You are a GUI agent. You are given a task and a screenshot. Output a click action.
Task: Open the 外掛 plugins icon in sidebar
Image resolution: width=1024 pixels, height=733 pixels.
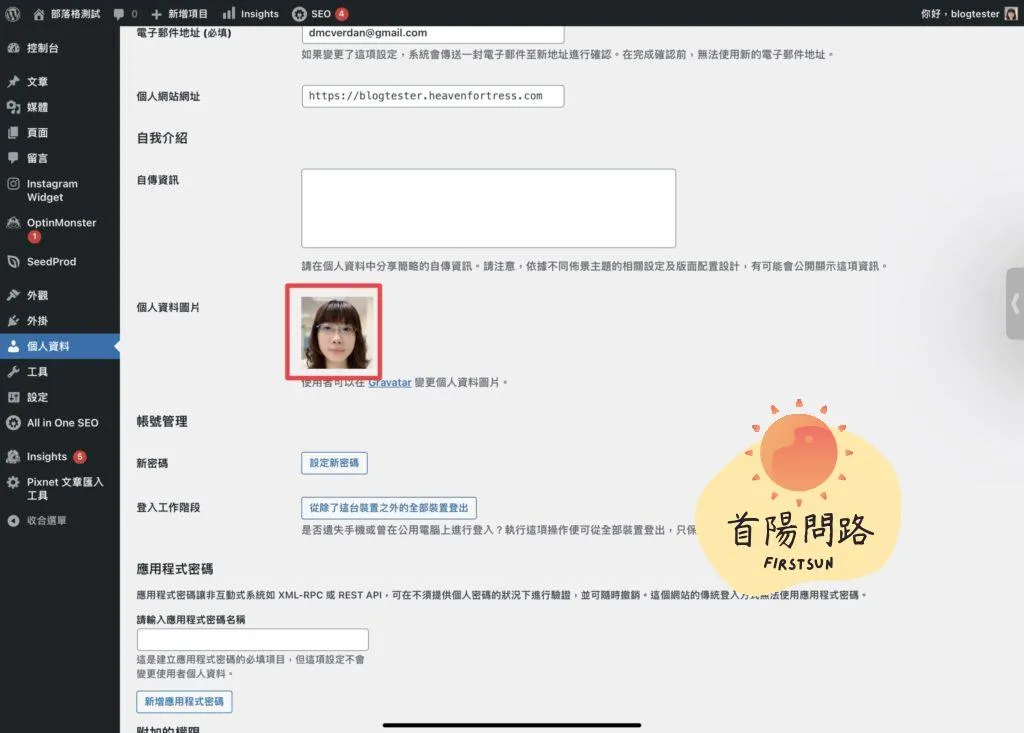point(13,321)
